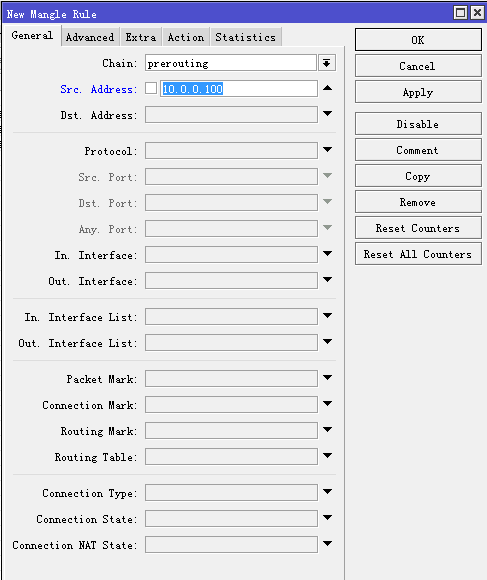Expand the Protocol field
Viewport: 487px width, 580px height.
(327, 149)
